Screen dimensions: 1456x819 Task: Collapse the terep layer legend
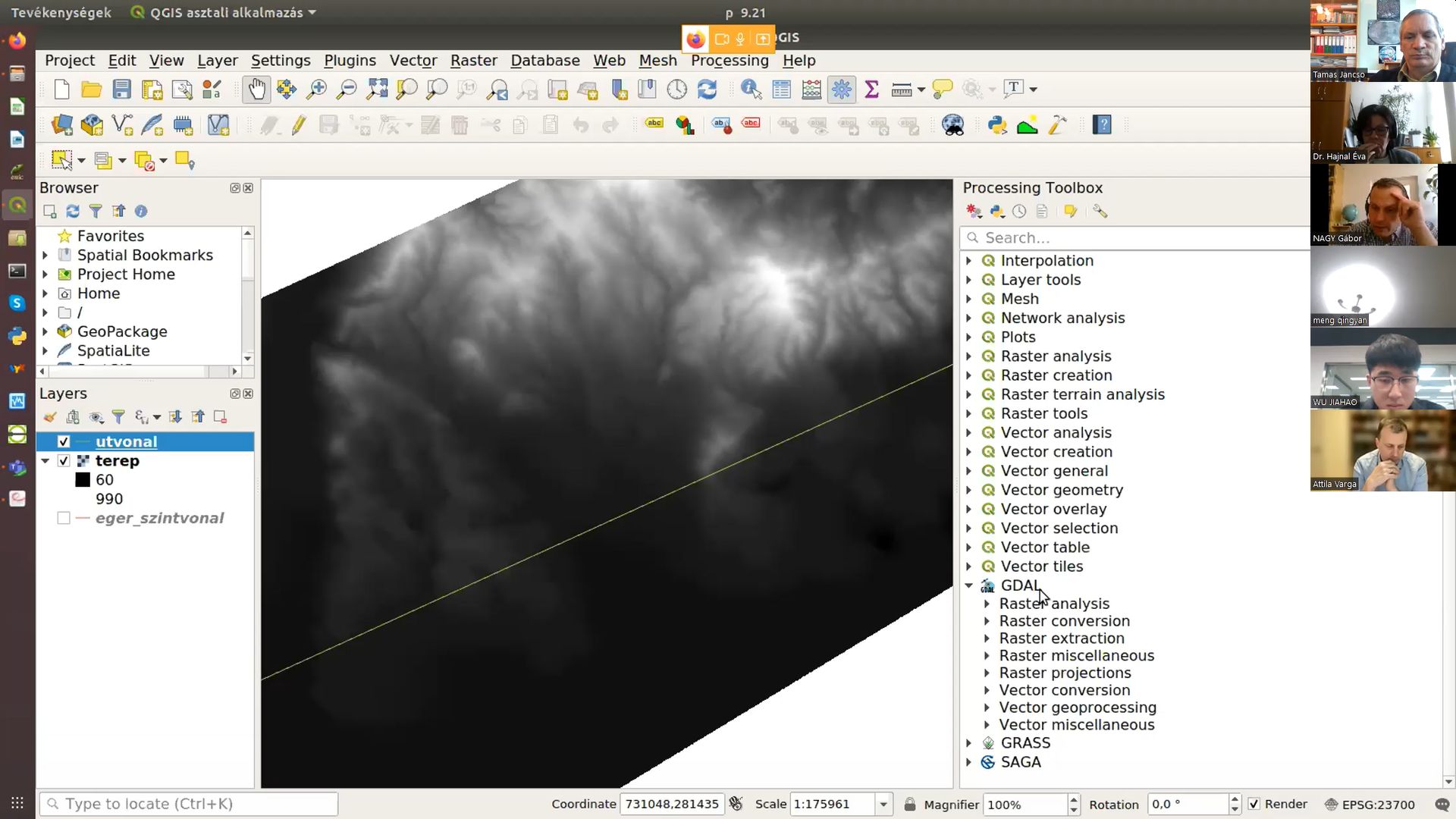click(45, 460)
